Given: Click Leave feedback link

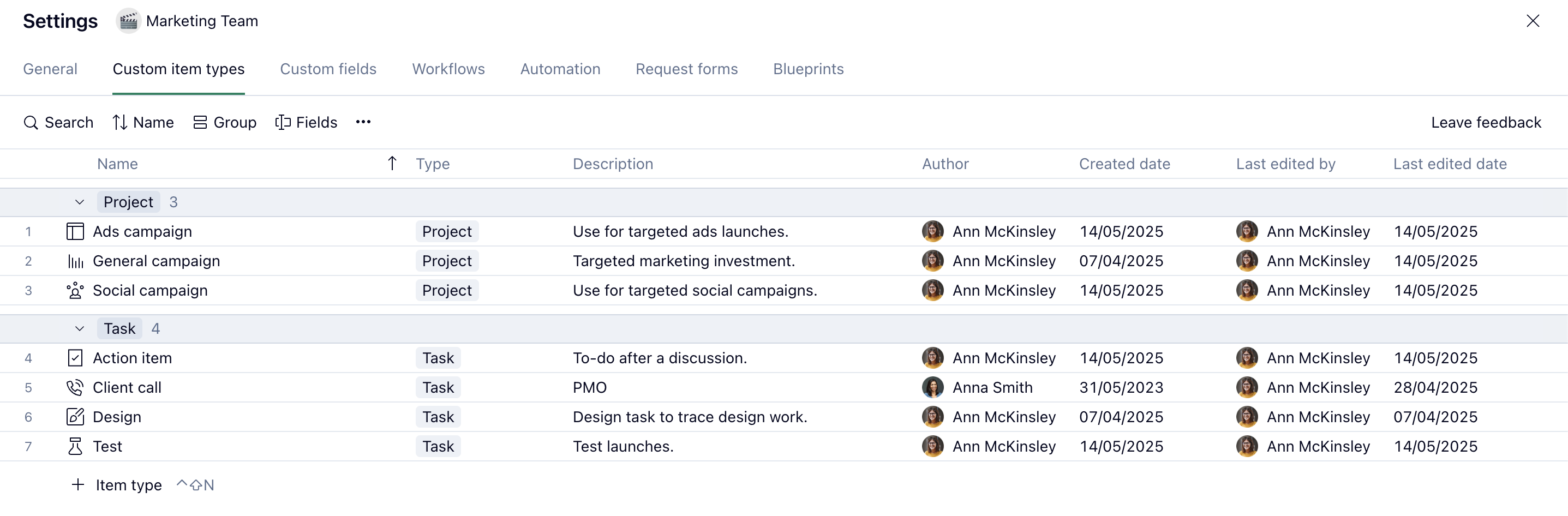Looking at the screenshot, I should point(1485,122).
